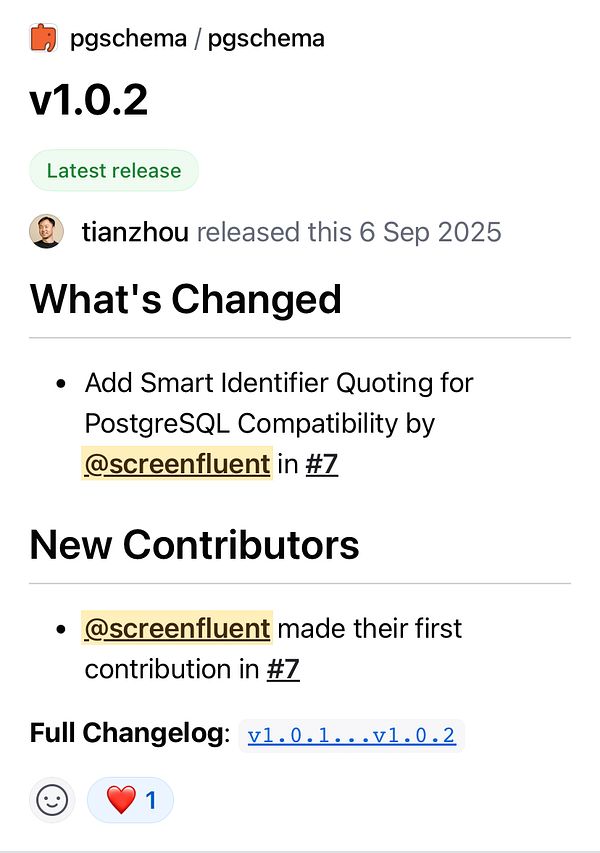Visit @screenfluent's profile from New Contributors
This screenshot has width=600, height=853.
click(175, 628)
